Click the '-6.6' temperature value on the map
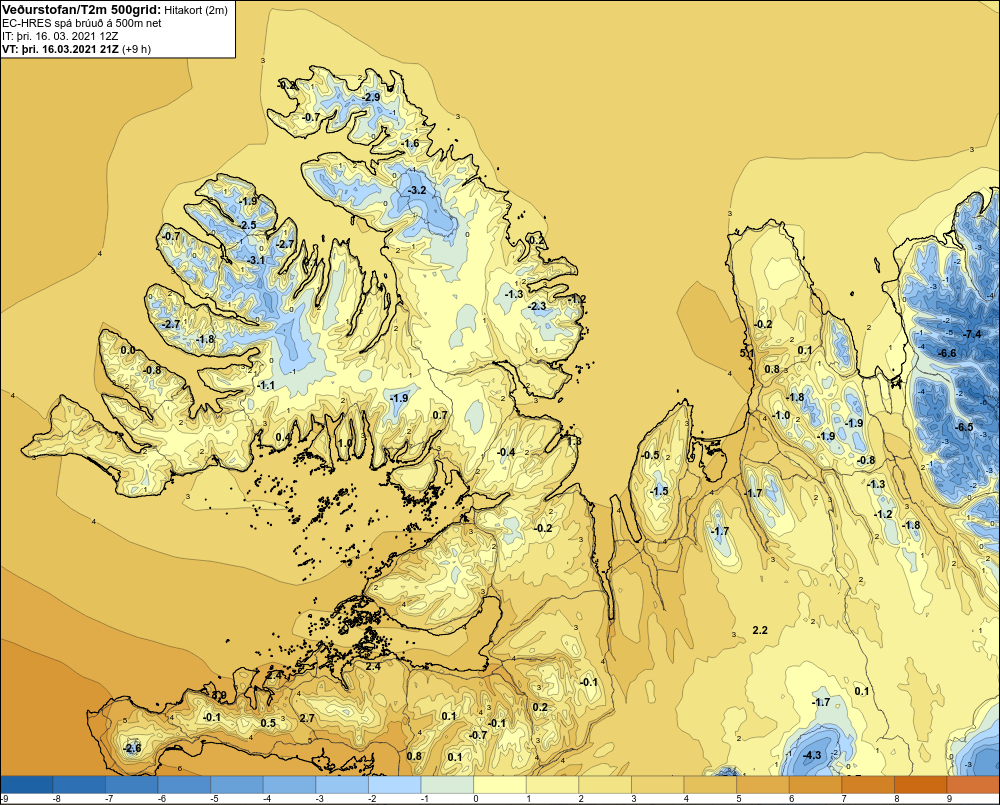 (x=947, y=353)
